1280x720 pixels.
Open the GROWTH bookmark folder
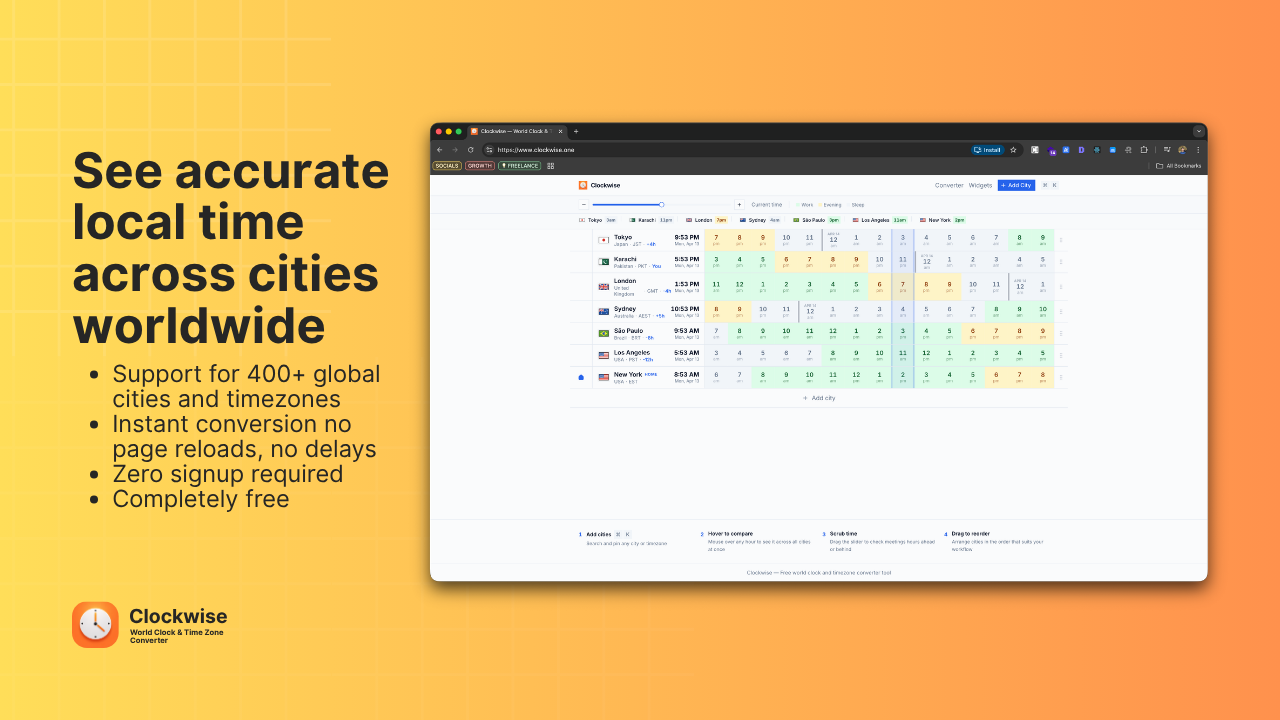tap(480, 166)
